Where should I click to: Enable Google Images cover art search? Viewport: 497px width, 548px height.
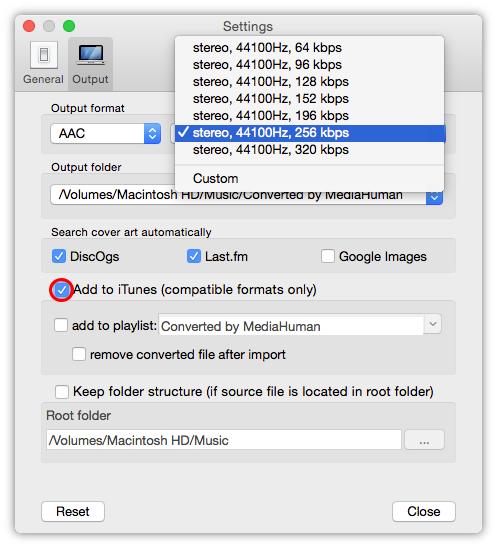tap(328, 256)
